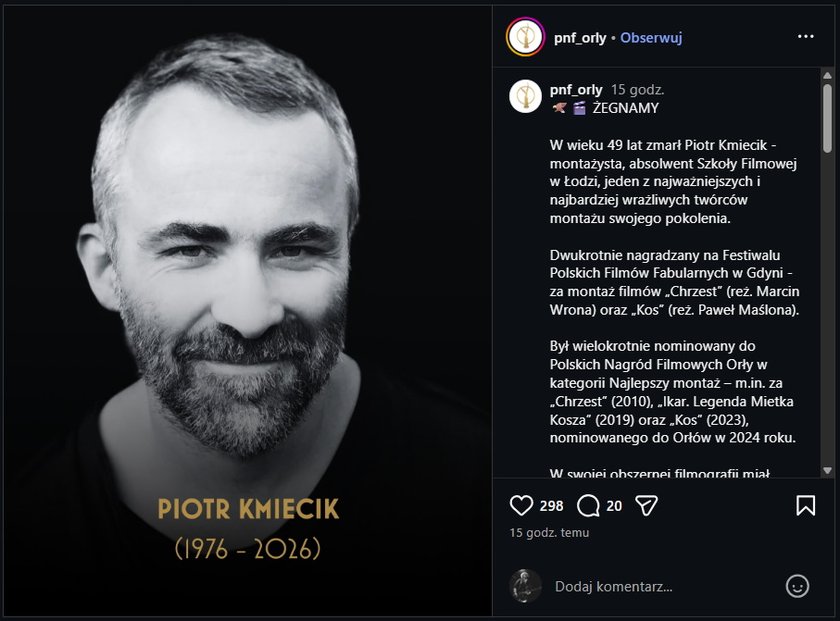840x621 pixels.
Task: Open pnf_orly username above ŻEGNAMY caption
Action: pos(576,89)
